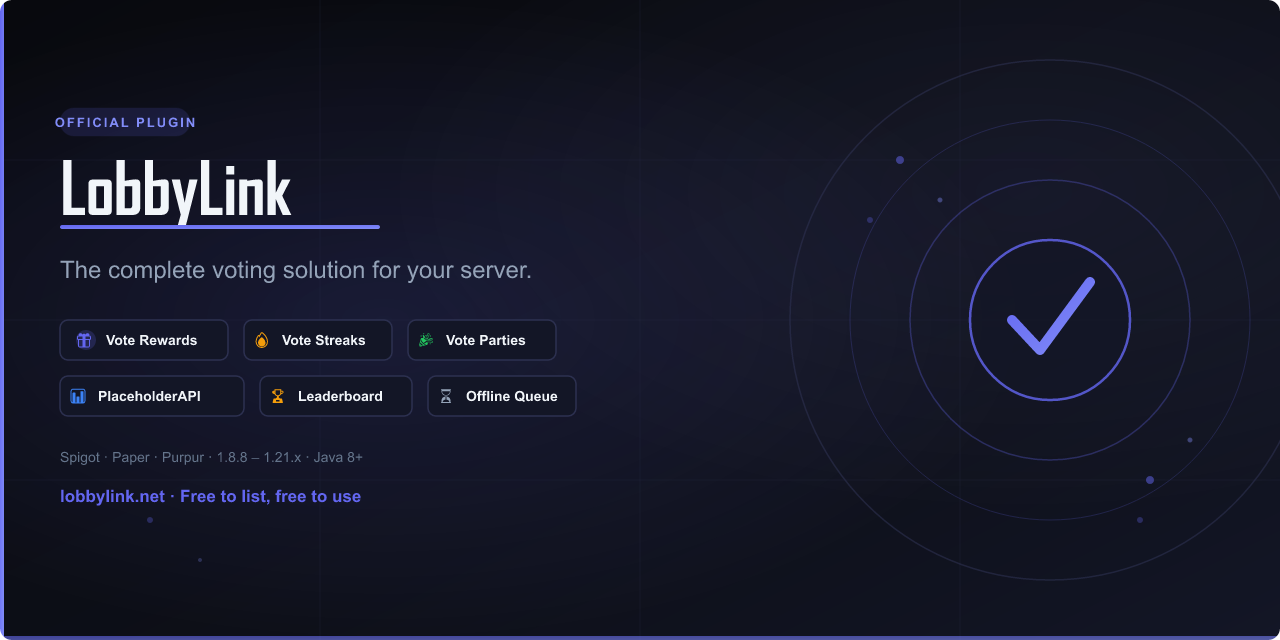Click the "Free to list, free to use" text
Screen dimensions: 1280x640
tap(270, 496)
